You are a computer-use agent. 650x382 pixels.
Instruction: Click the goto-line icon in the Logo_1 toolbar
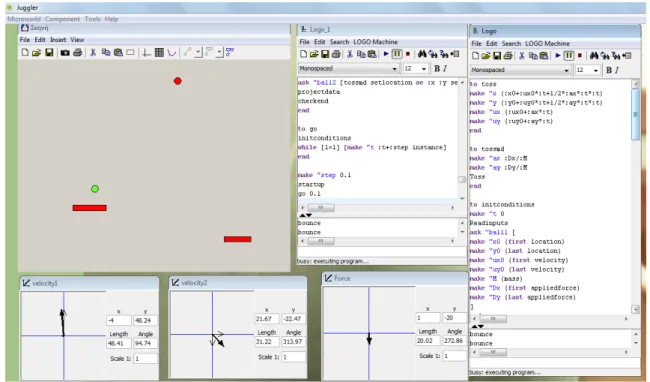[x=455, y=54]
